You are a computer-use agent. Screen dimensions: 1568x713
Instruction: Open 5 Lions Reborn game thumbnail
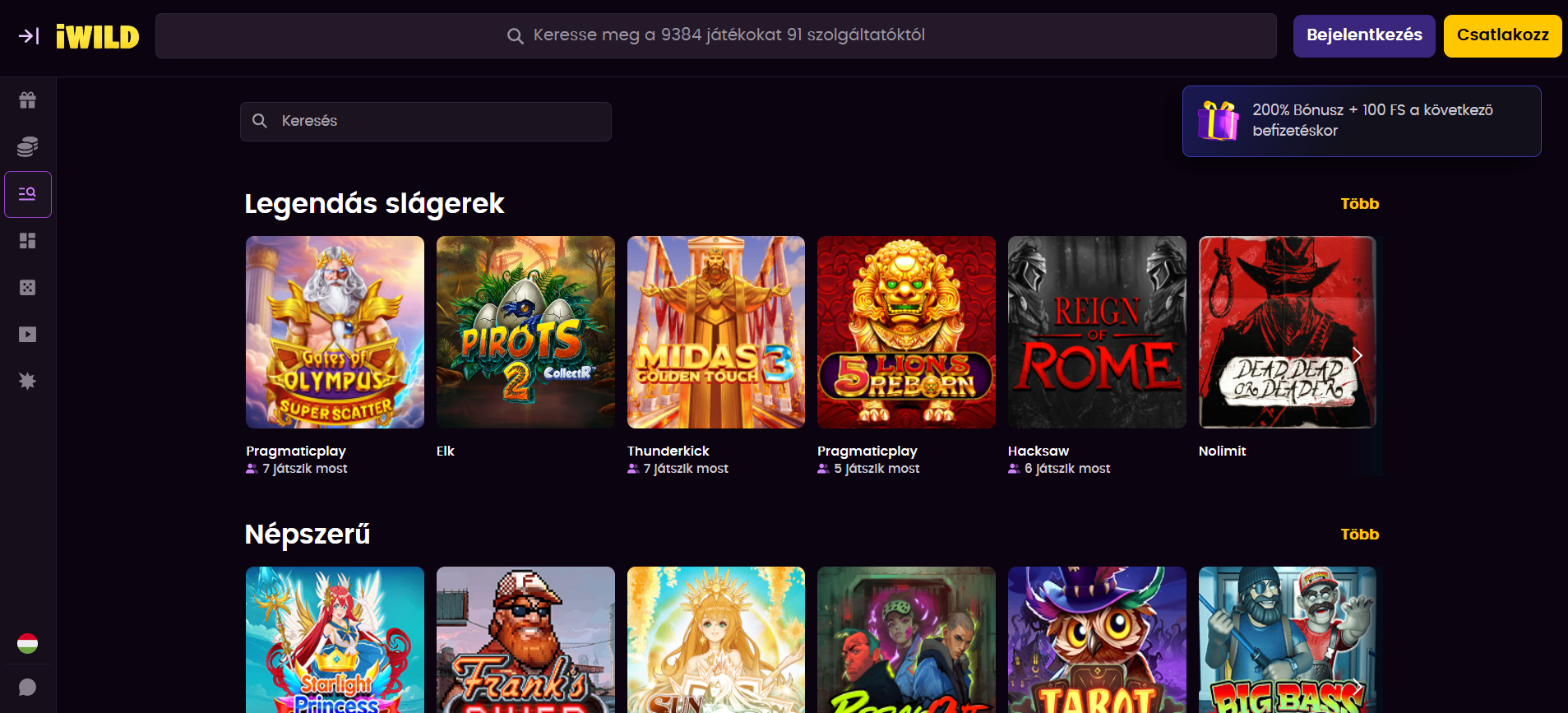click(x=906, y=332)
